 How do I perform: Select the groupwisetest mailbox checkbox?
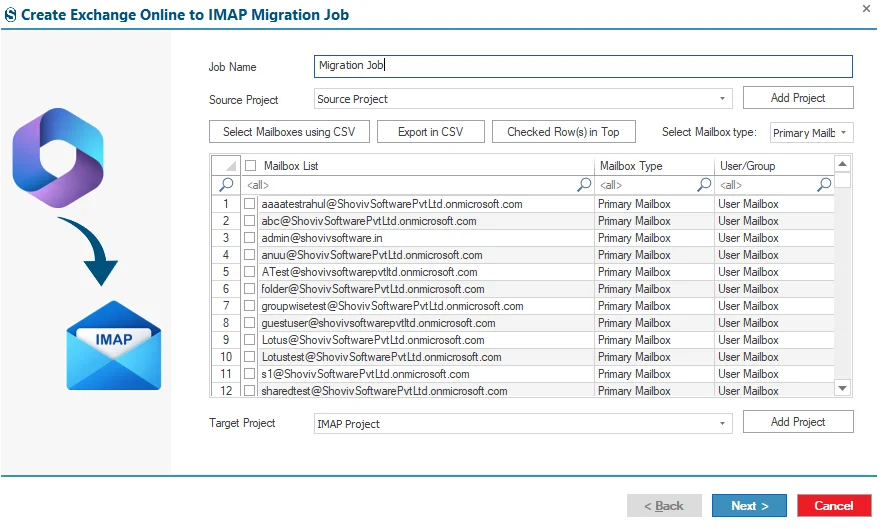click(249, 306)
